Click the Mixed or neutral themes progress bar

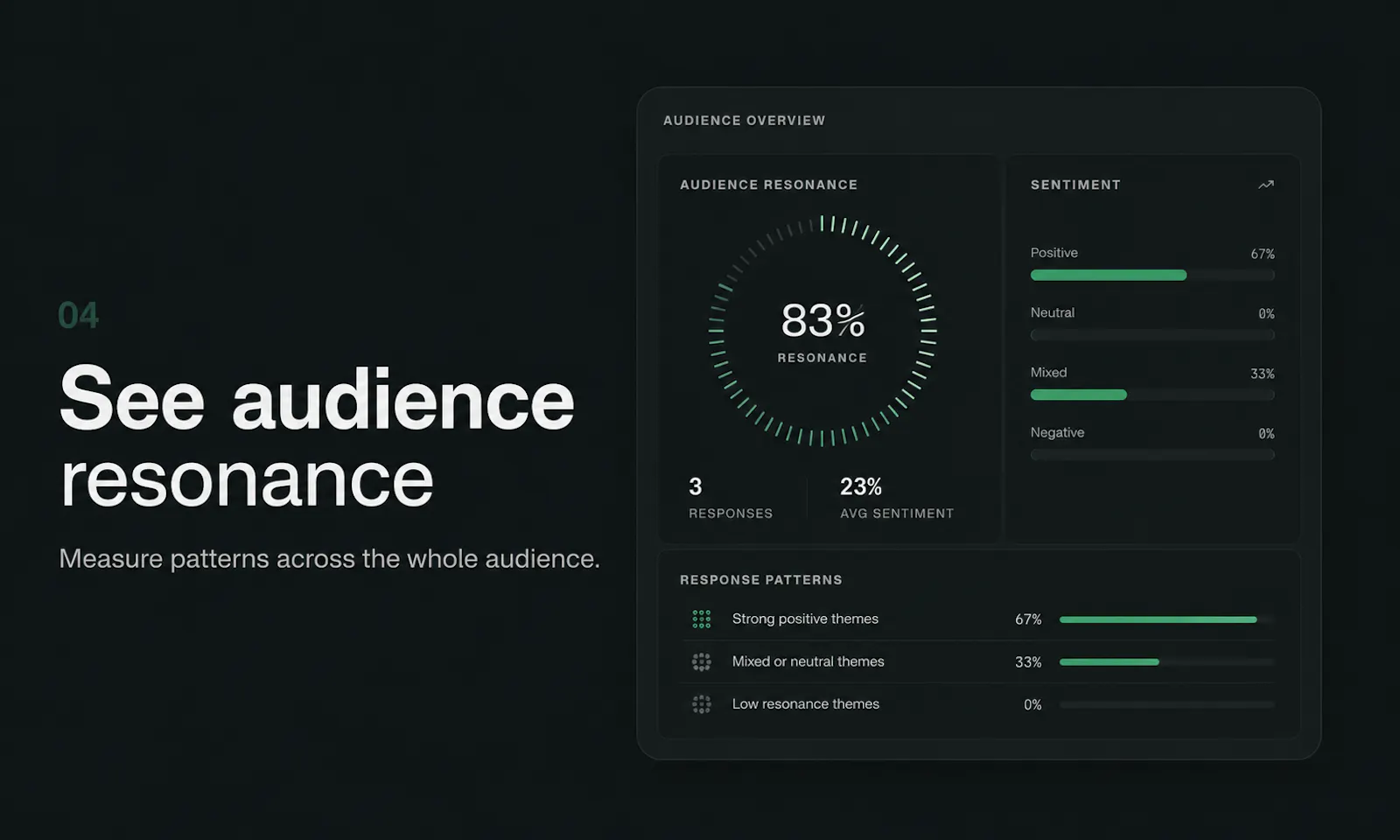pos(1166,662)
